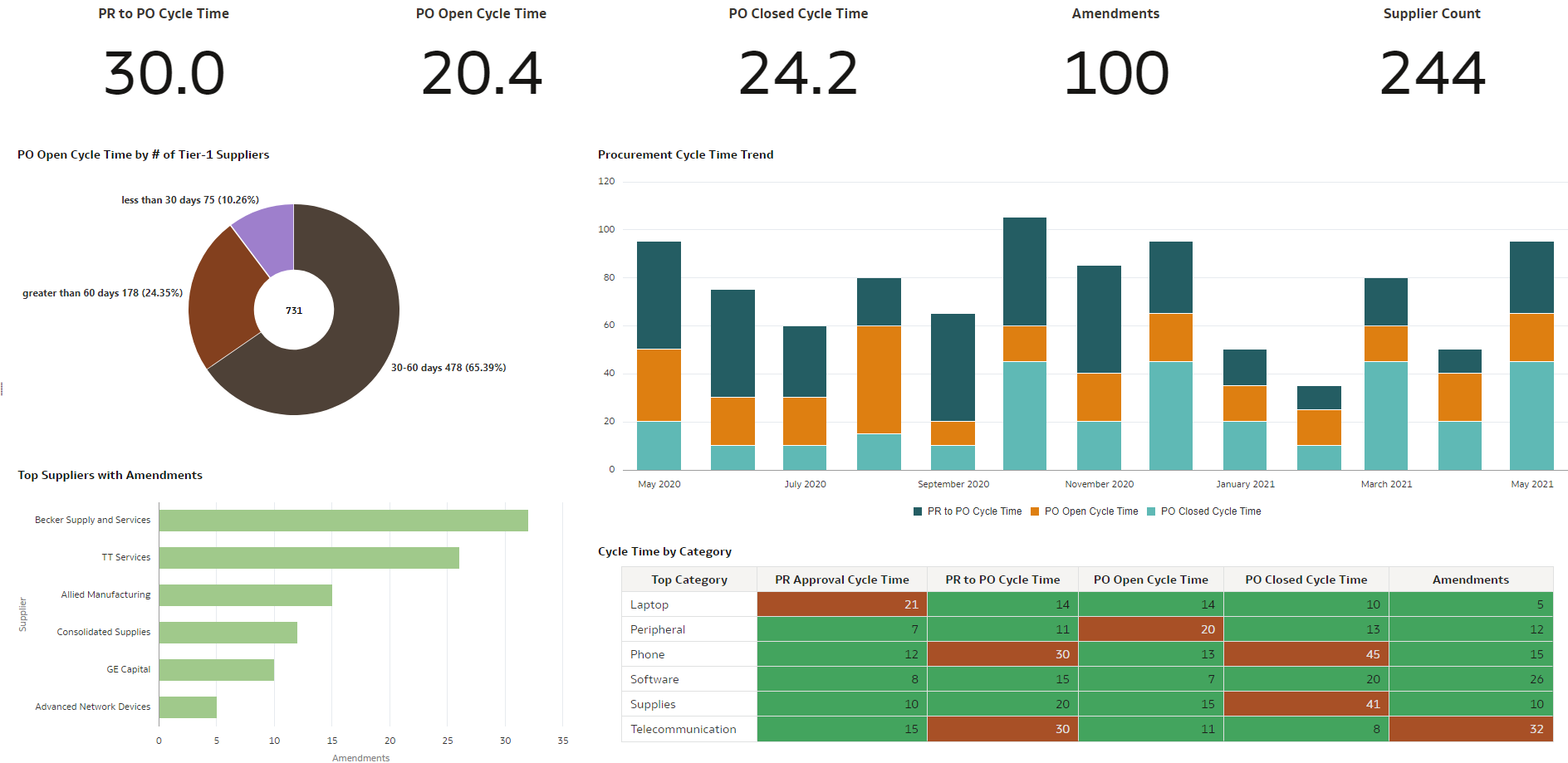The width and height of the screenshot is (1568, 763).
Task: Click Supplies PO Closed Cycle Time cell 41
Action: [1306, 704]
